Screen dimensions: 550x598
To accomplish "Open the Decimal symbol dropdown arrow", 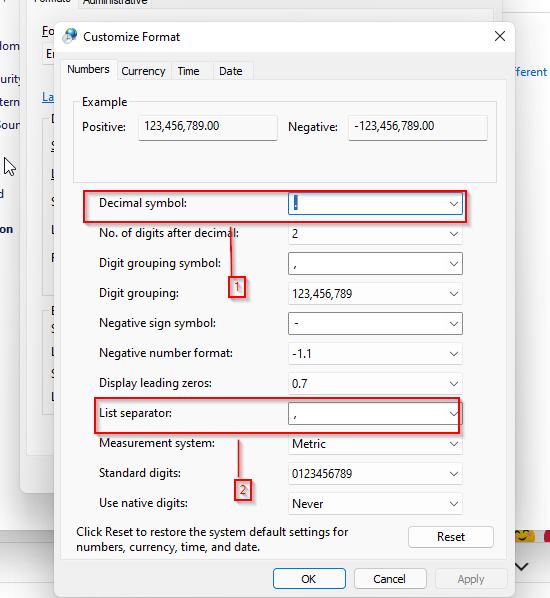I will click(x=454, y=204).
